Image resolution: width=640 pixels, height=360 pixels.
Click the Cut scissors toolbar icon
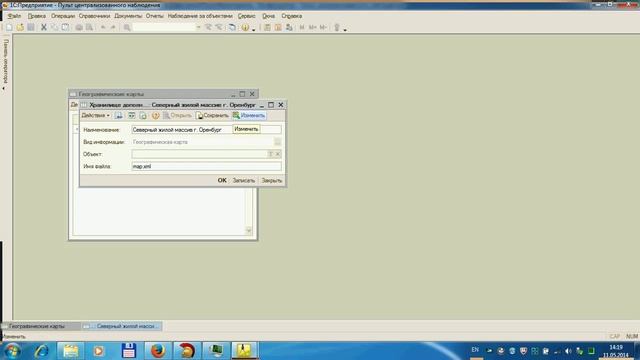tap(44, 27)
